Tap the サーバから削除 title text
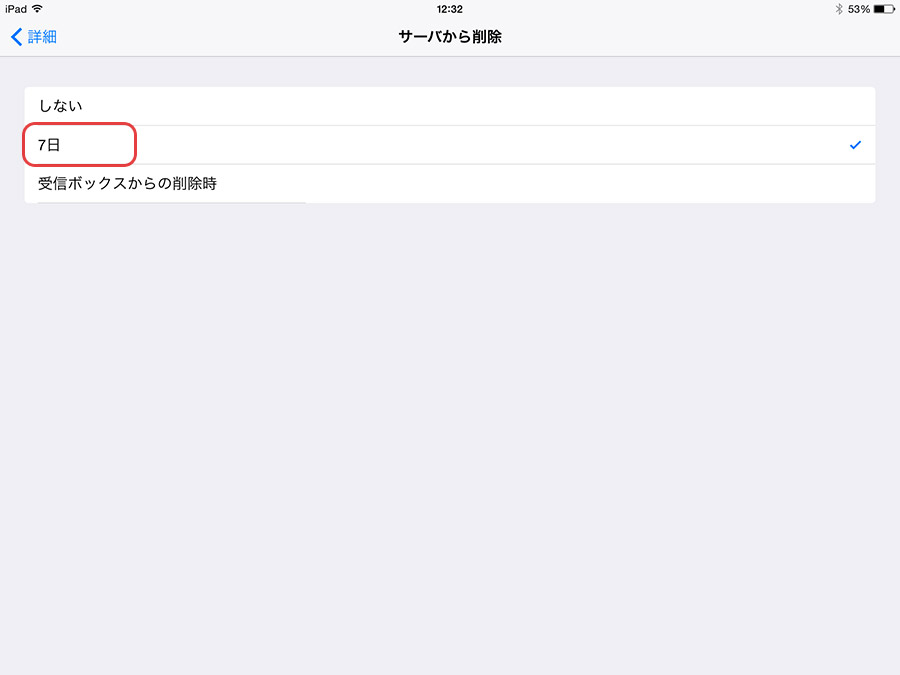The image size is (900, 675). [x=450, y=37]
